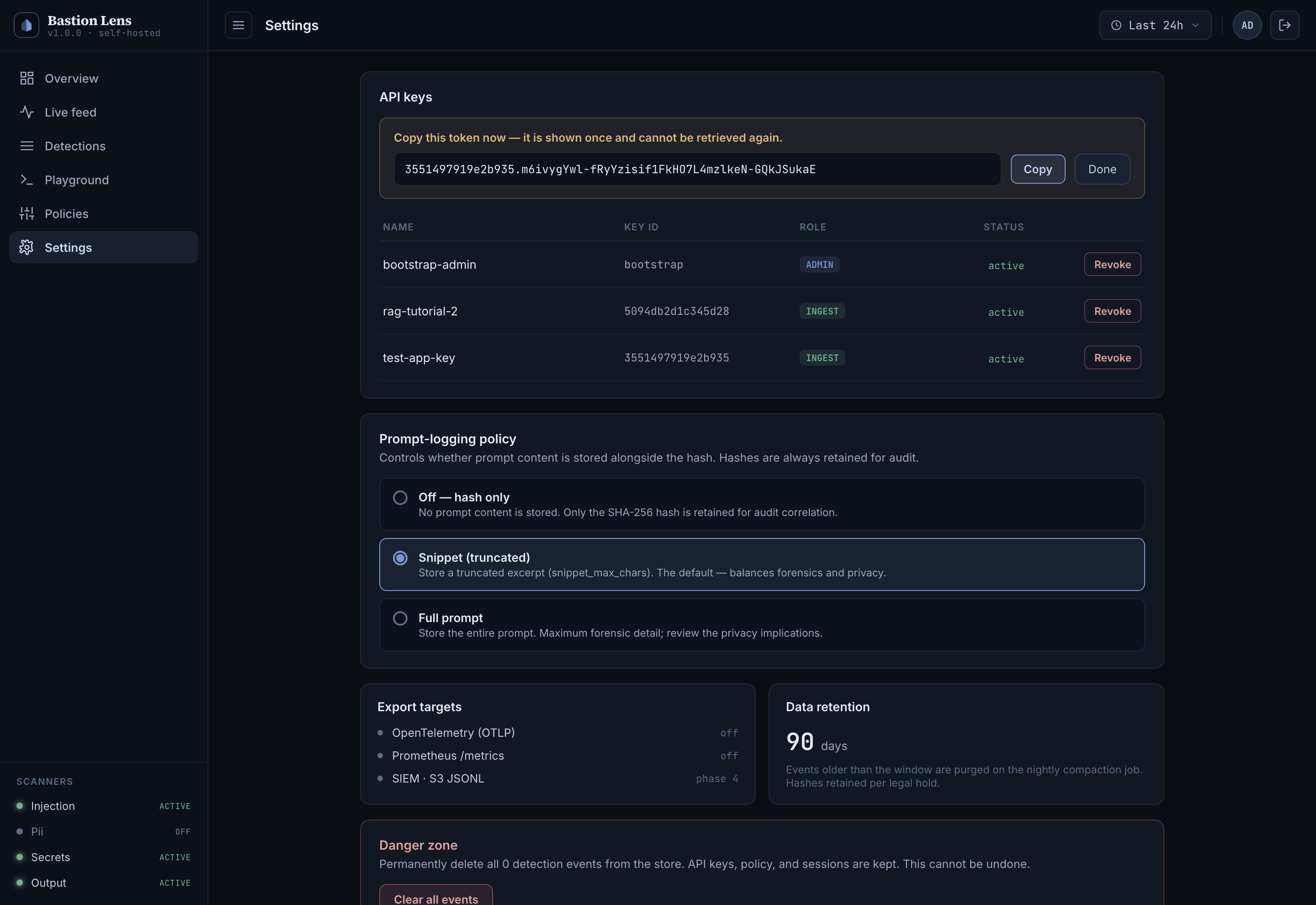1316x905 pixels.
Task: Click the Secrets scanner entry
Action: tap(104, 857)
